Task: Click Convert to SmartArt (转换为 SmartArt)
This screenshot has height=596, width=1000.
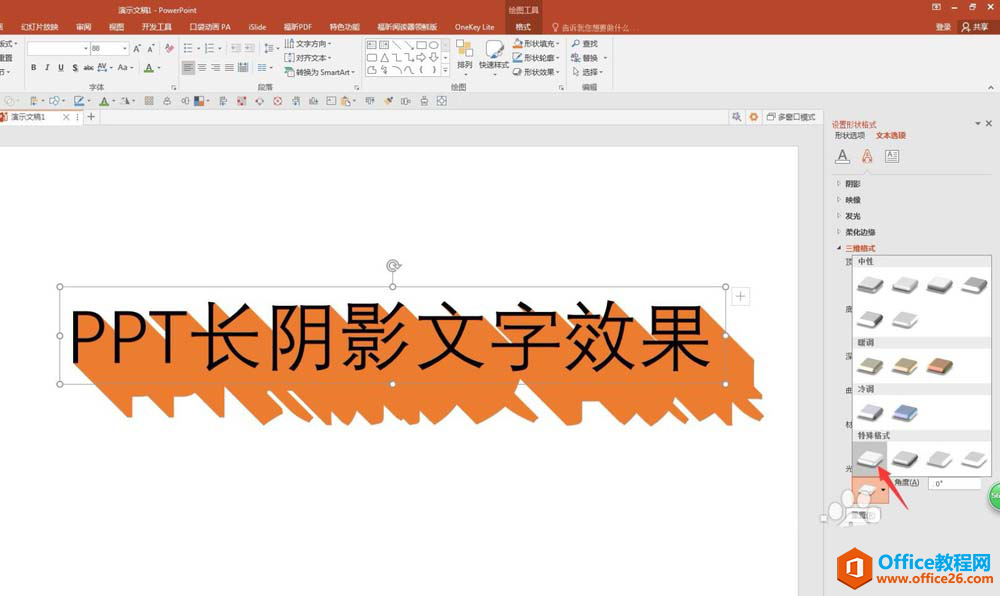Action: (320, 72)
